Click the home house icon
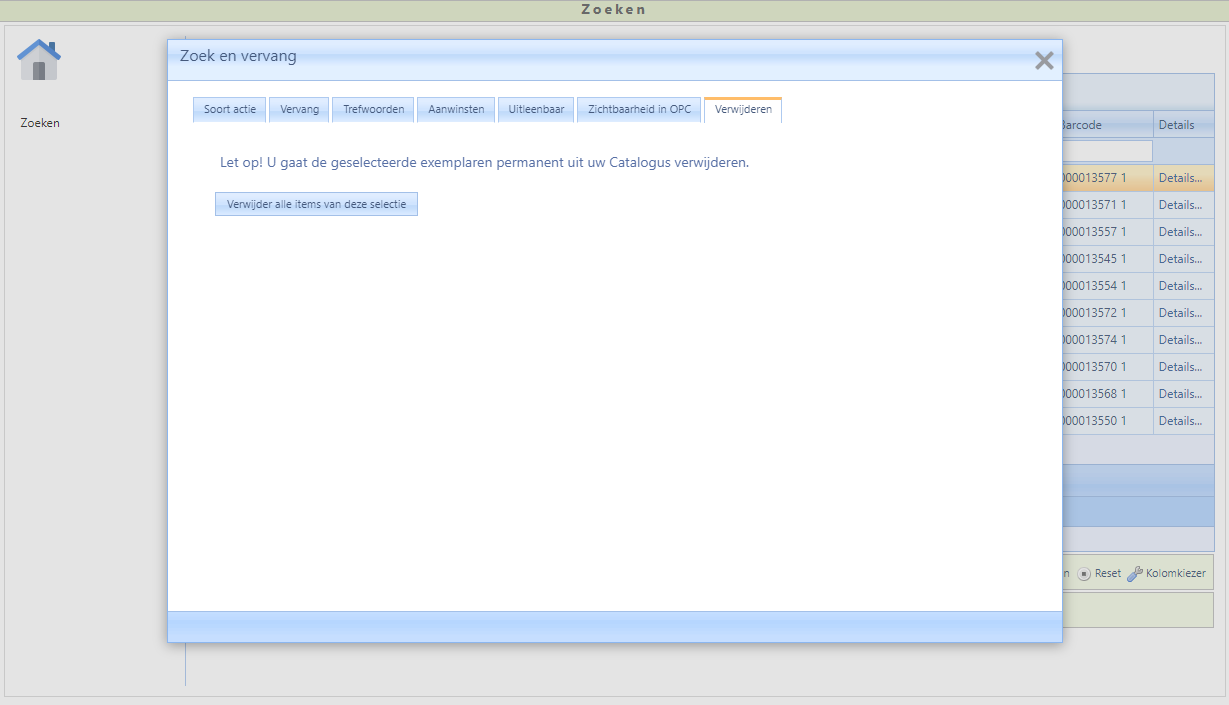 [39, 61]
